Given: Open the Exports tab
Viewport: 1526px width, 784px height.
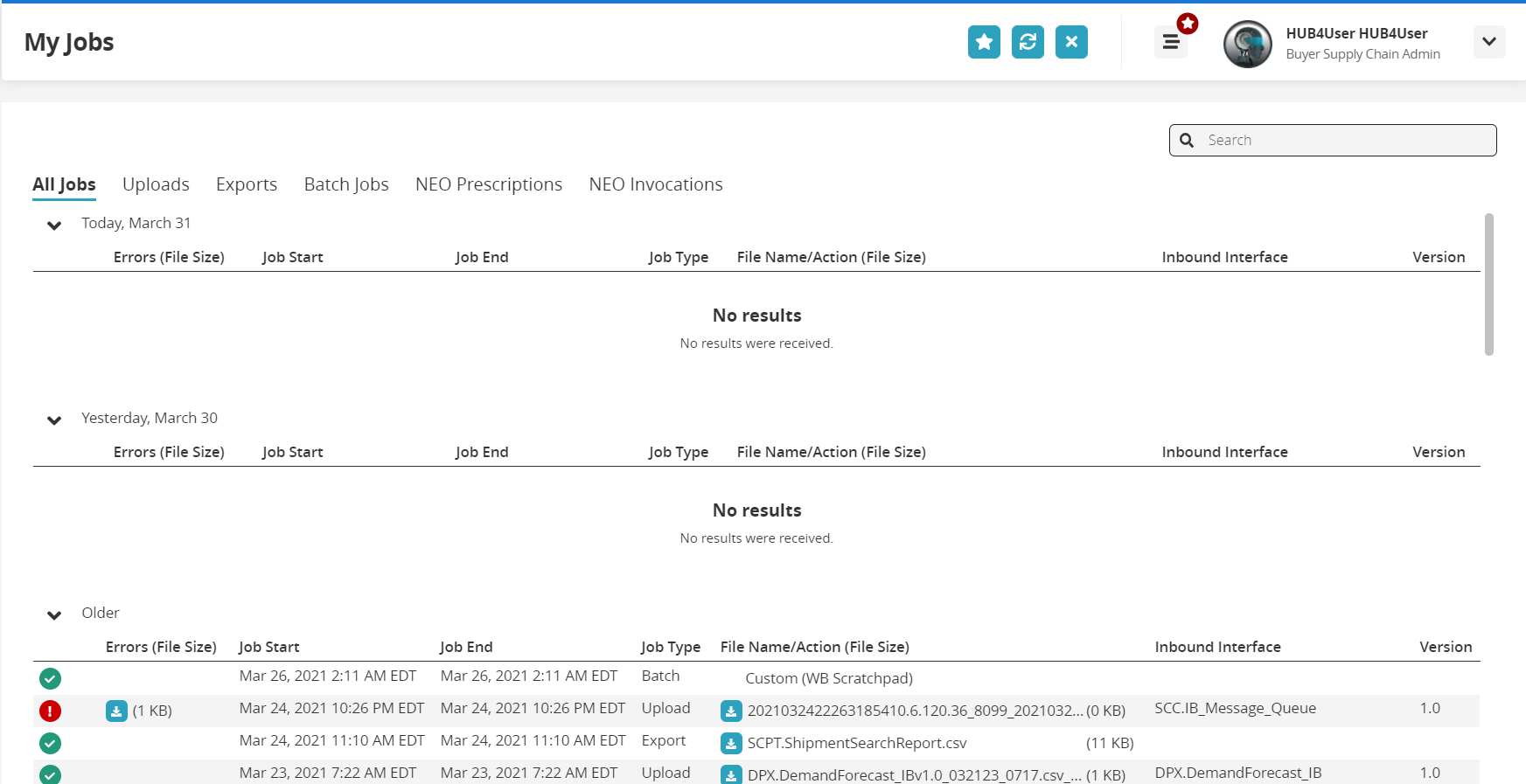Looking at the screenshot, I should pos(247,184).
